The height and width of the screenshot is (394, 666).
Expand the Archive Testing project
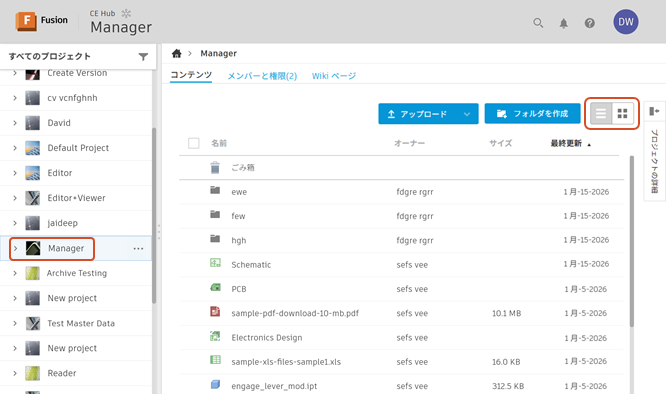tap(15, 273)
